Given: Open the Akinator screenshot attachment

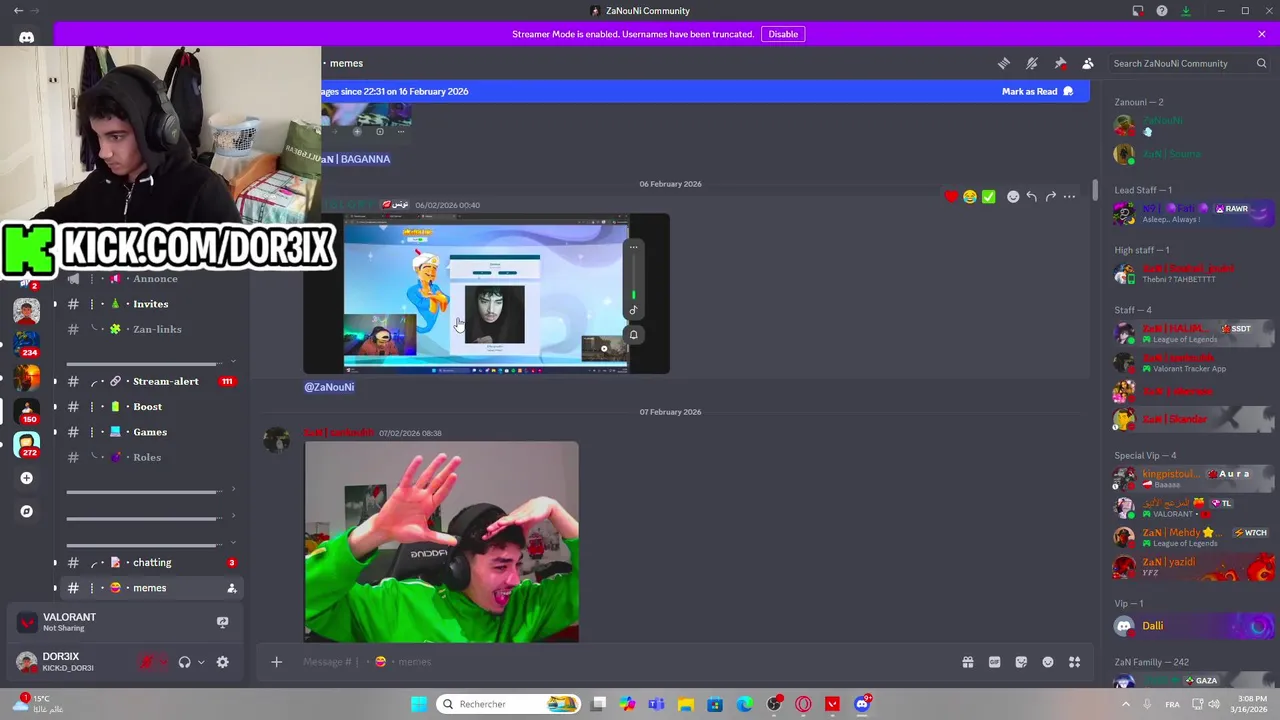Looking at the screenshot, I should click(x=486, y=294).
